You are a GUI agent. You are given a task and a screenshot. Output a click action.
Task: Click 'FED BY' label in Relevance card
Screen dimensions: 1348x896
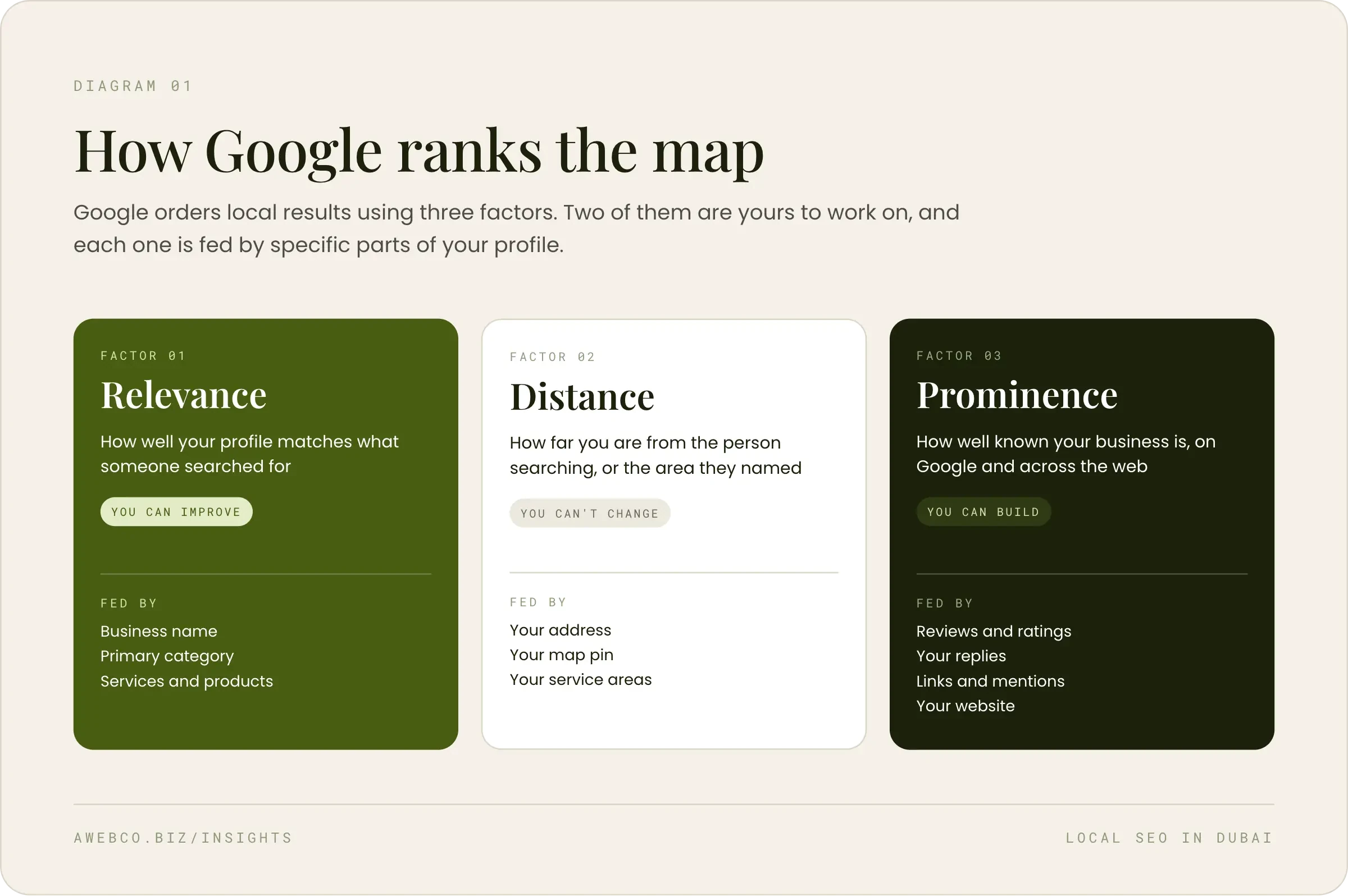pyautogui.click(x=129, y=604)
